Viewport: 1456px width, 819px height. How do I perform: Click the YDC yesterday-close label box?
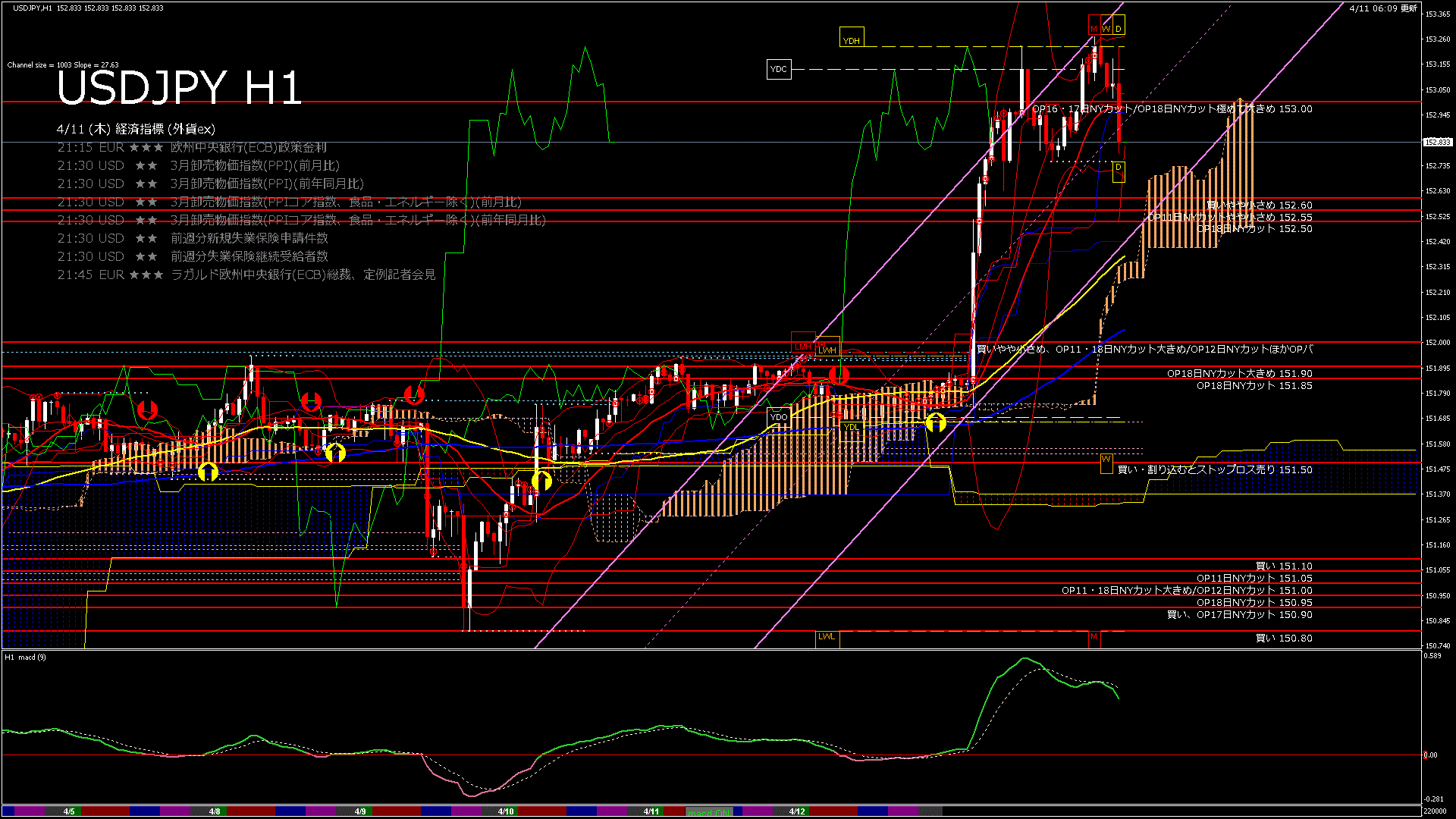coord(779,69)
